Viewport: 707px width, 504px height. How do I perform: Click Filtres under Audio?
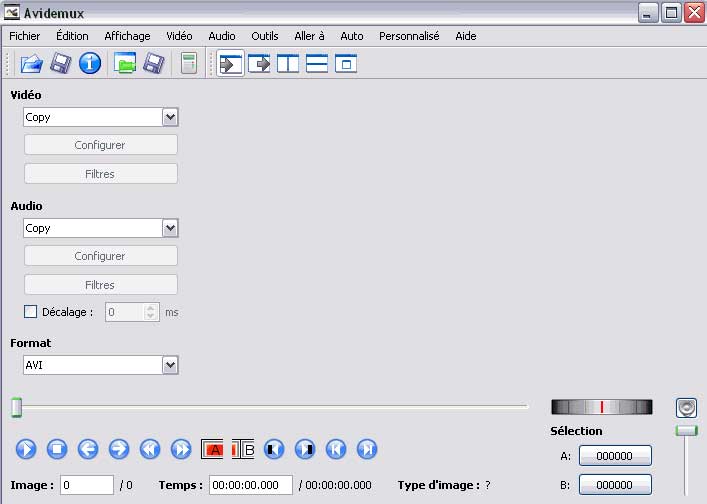coord(101,285)
